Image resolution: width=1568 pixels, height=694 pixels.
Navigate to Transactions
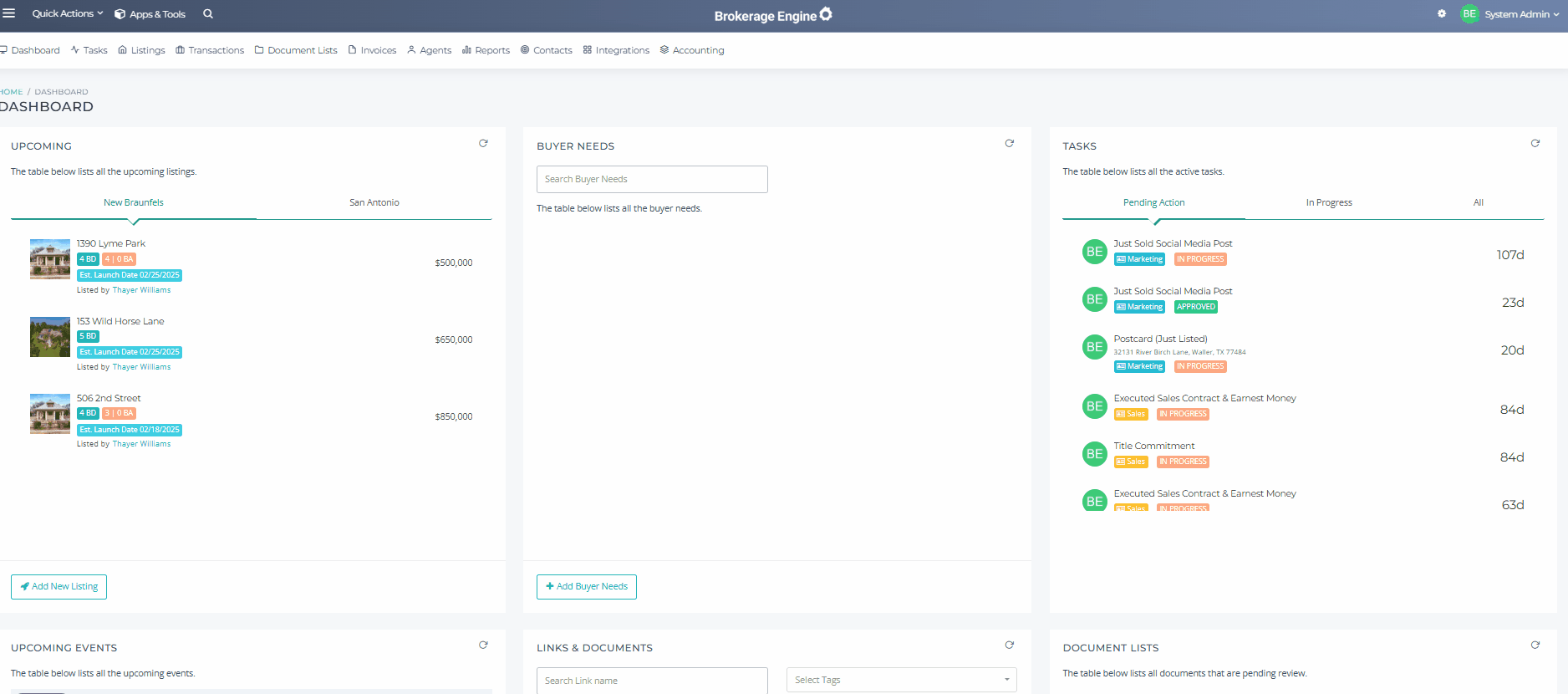tap(210, 50)
